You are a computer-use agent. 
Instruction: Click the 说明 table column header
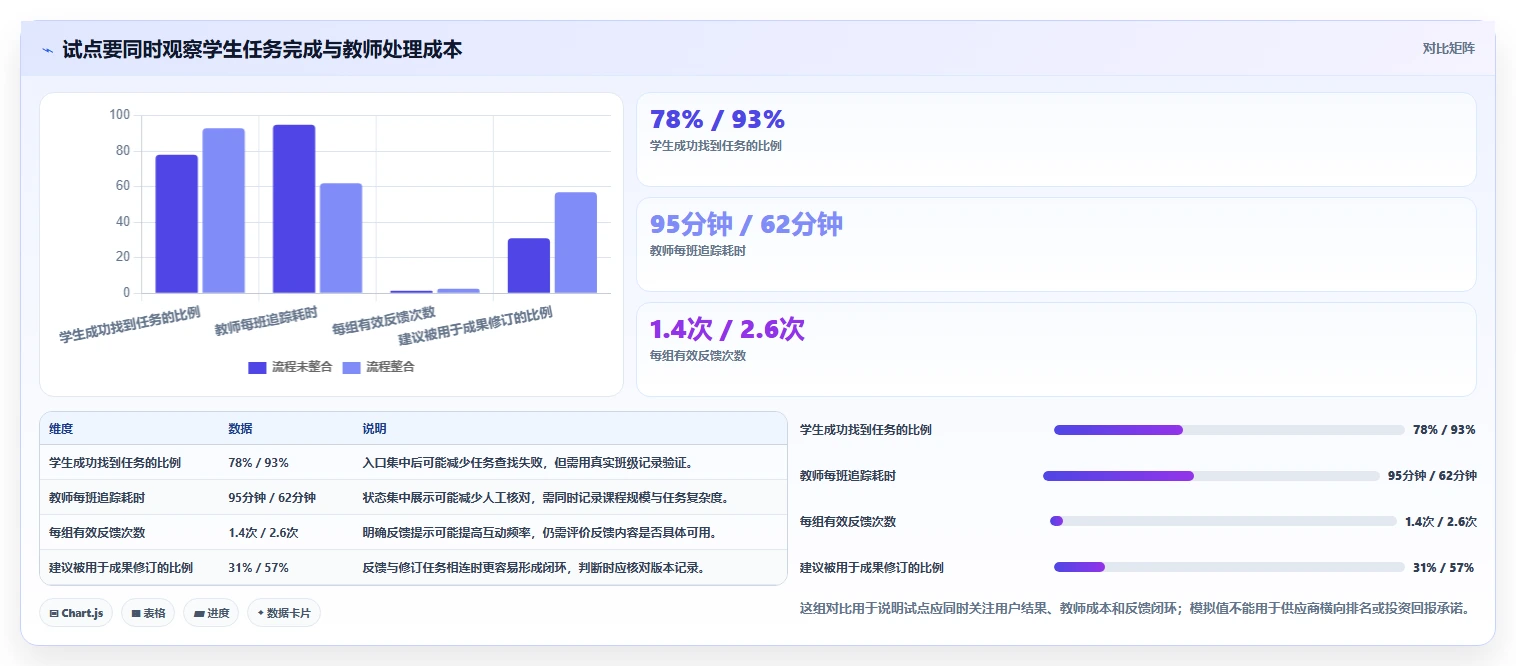375,429
